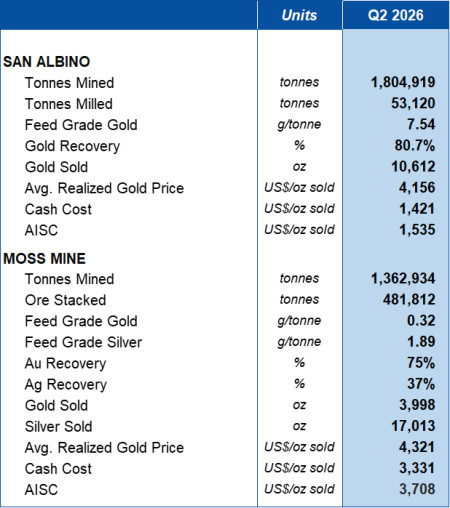Select the Gold Recovery 80.7% value
The width and height of the screenshot is (450, 508).
[415, 145]
